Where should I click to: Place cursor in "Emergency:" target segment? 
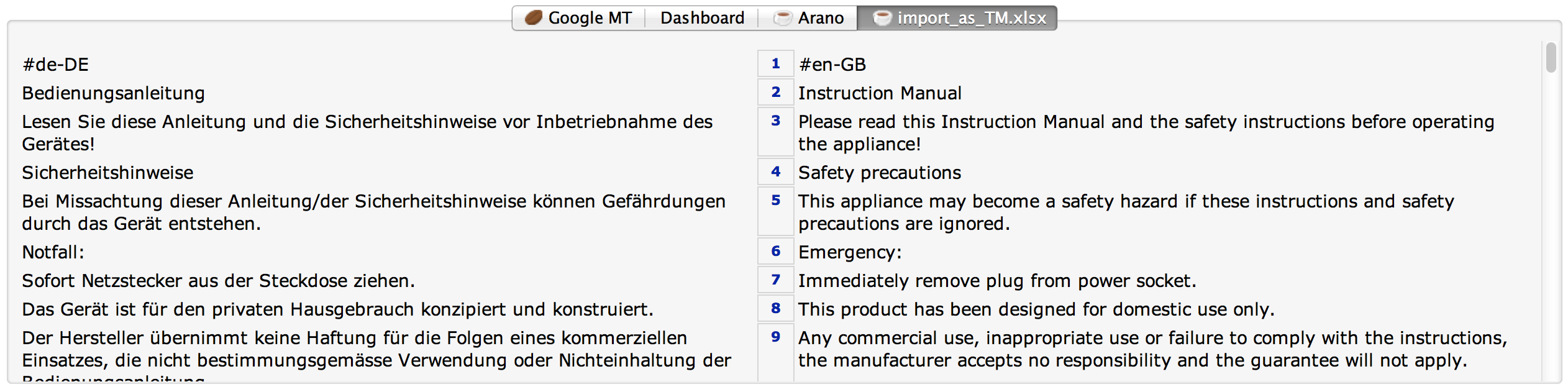850,252
